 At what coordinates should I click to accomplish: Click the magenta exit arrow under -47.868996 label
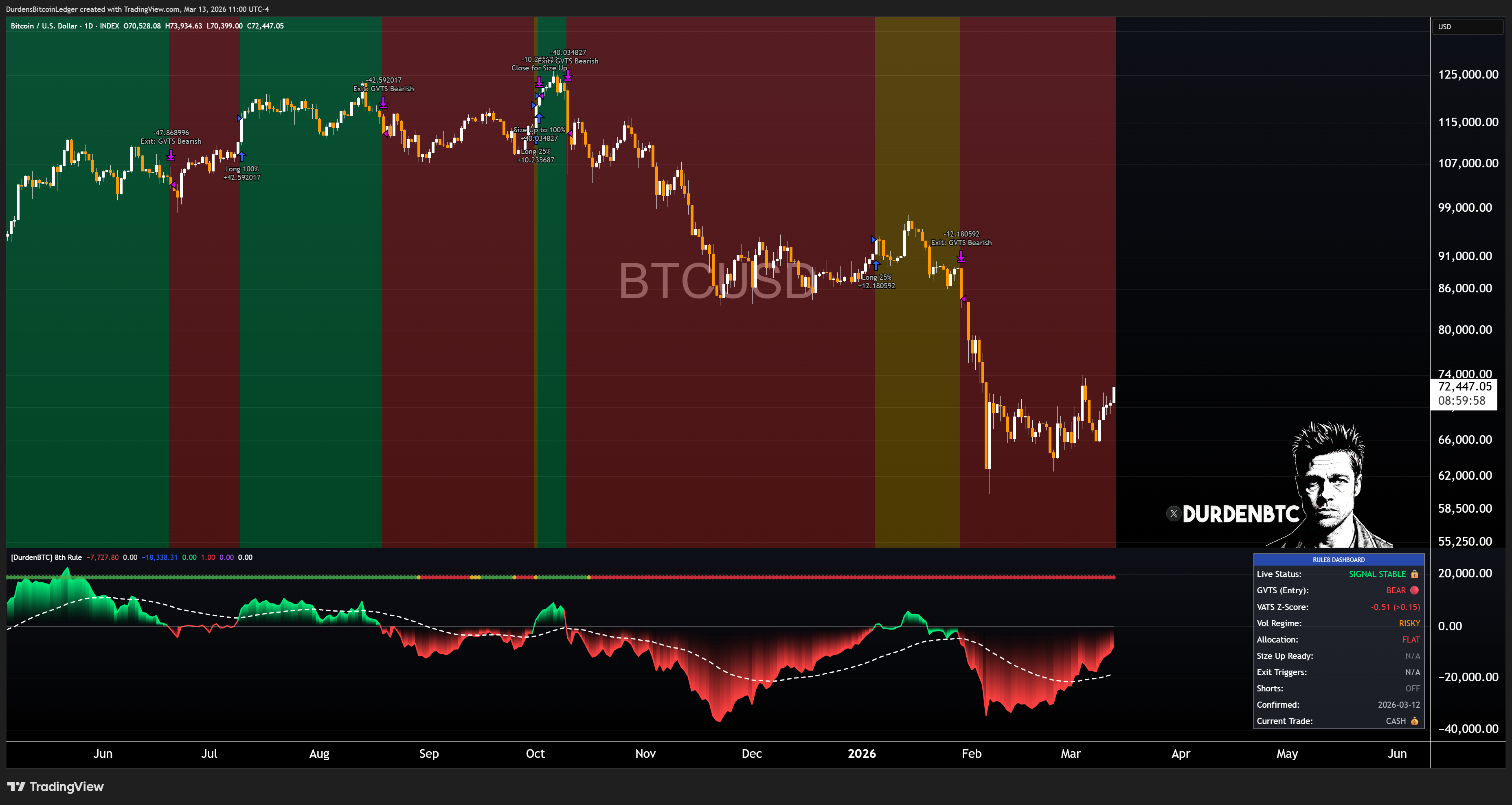171,155
